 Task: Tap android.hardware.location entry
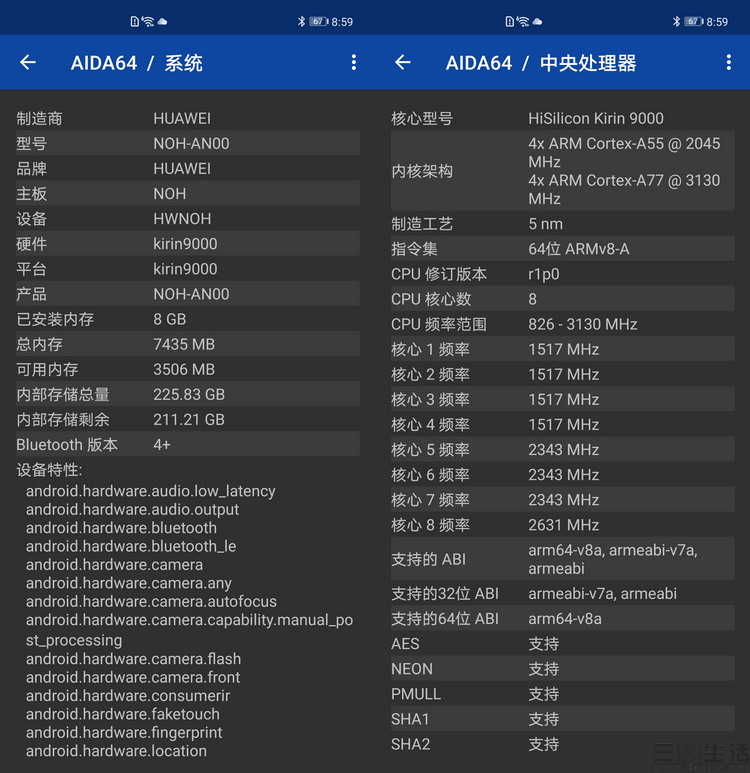pos(116,751)
